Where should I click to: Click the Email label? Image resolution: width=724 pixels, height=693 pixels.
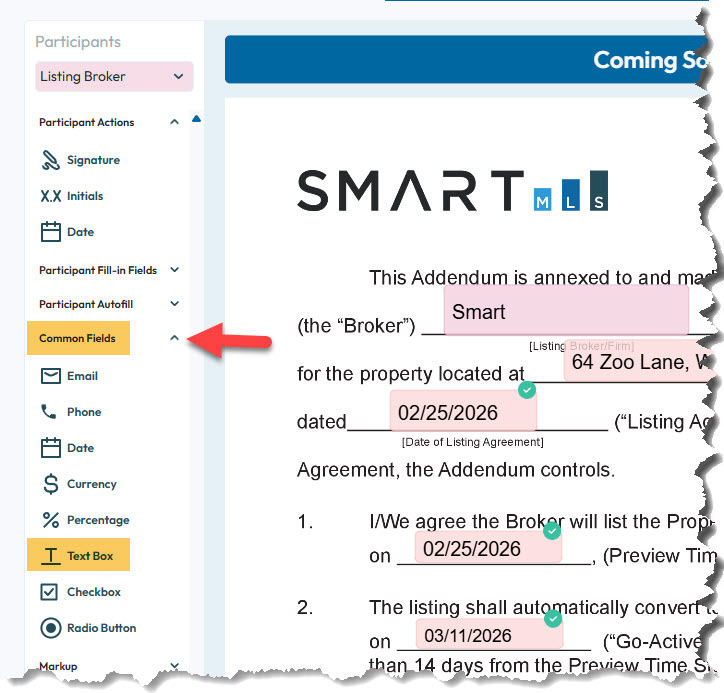point(82,376)
